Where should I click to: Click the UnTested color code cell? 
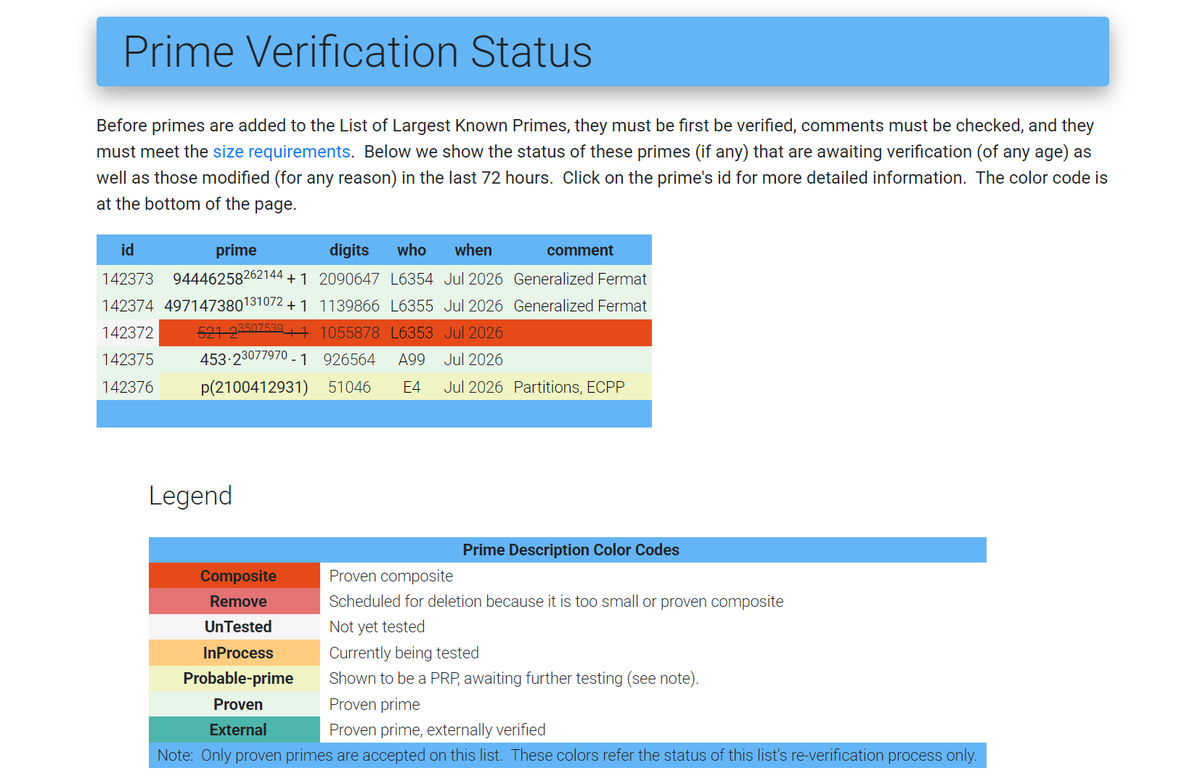click(x=235, y=627)
